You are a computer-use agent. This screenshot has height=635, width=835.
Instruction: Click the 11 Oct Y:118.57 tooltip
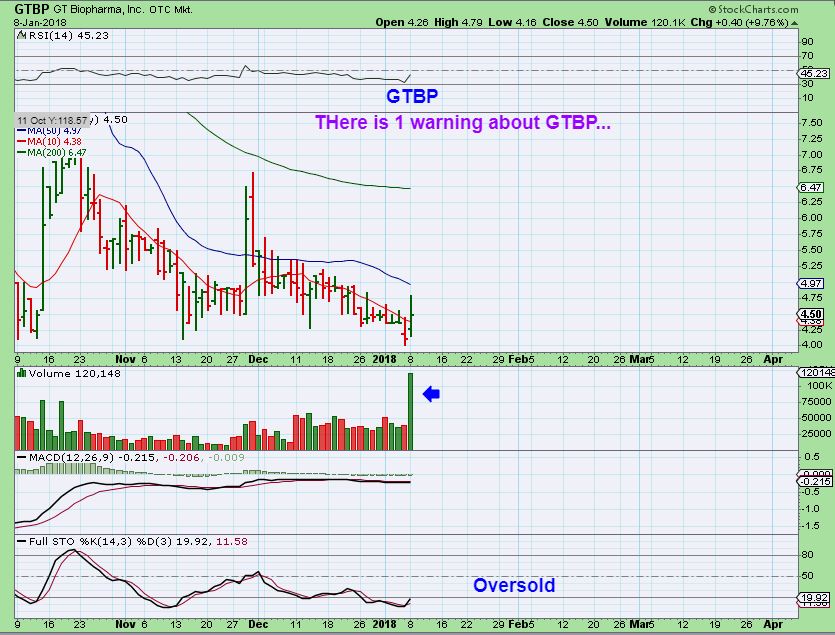52,120
